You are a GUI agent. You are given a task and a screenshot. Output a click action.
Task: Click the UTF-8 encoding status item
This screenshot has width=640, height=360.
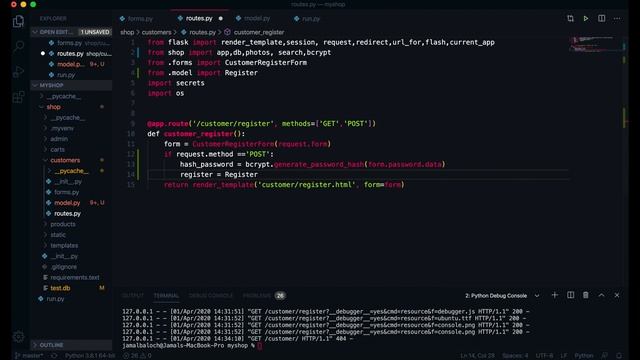click(544, 356)
